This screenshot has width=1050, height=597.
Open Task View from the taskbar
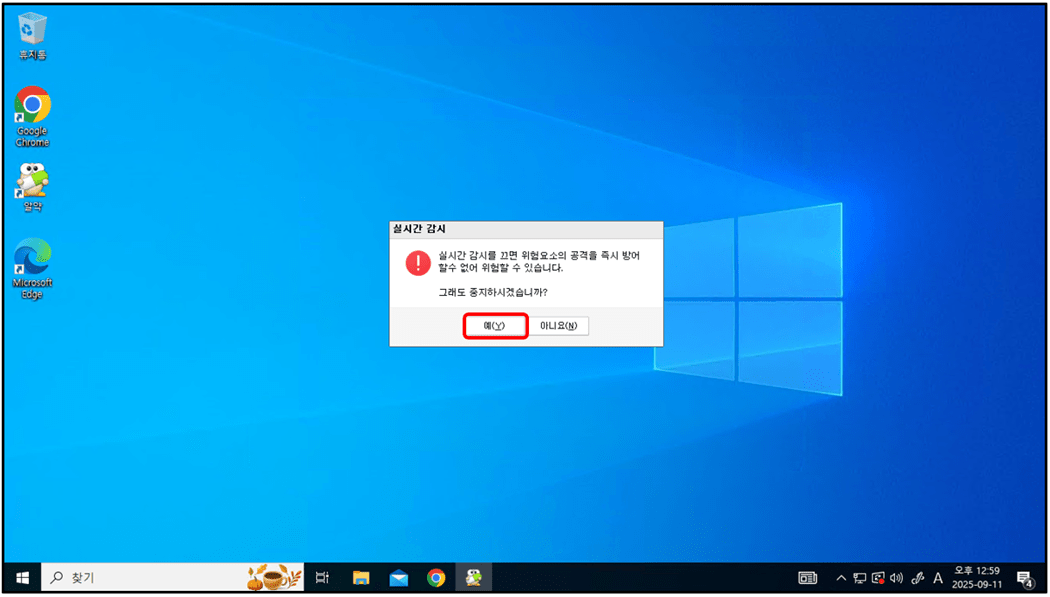coord(322,577)
